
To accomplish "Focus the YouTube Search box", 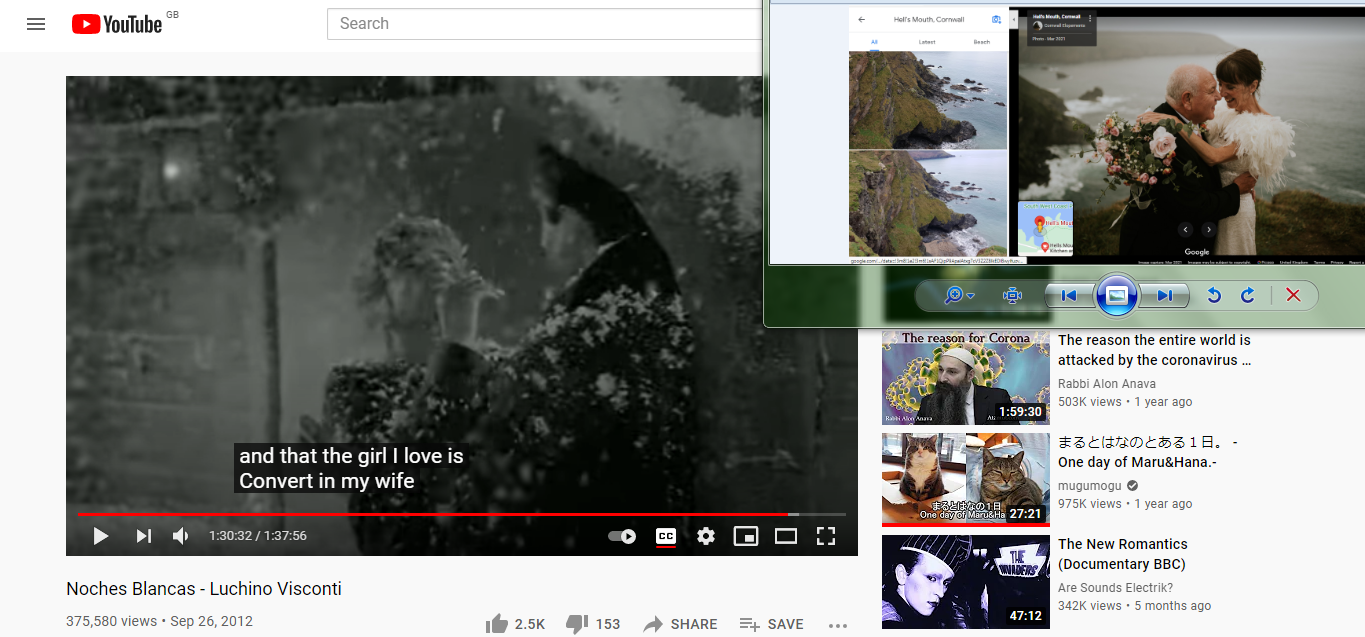I will pyautogui.click(x=545, y=24).
